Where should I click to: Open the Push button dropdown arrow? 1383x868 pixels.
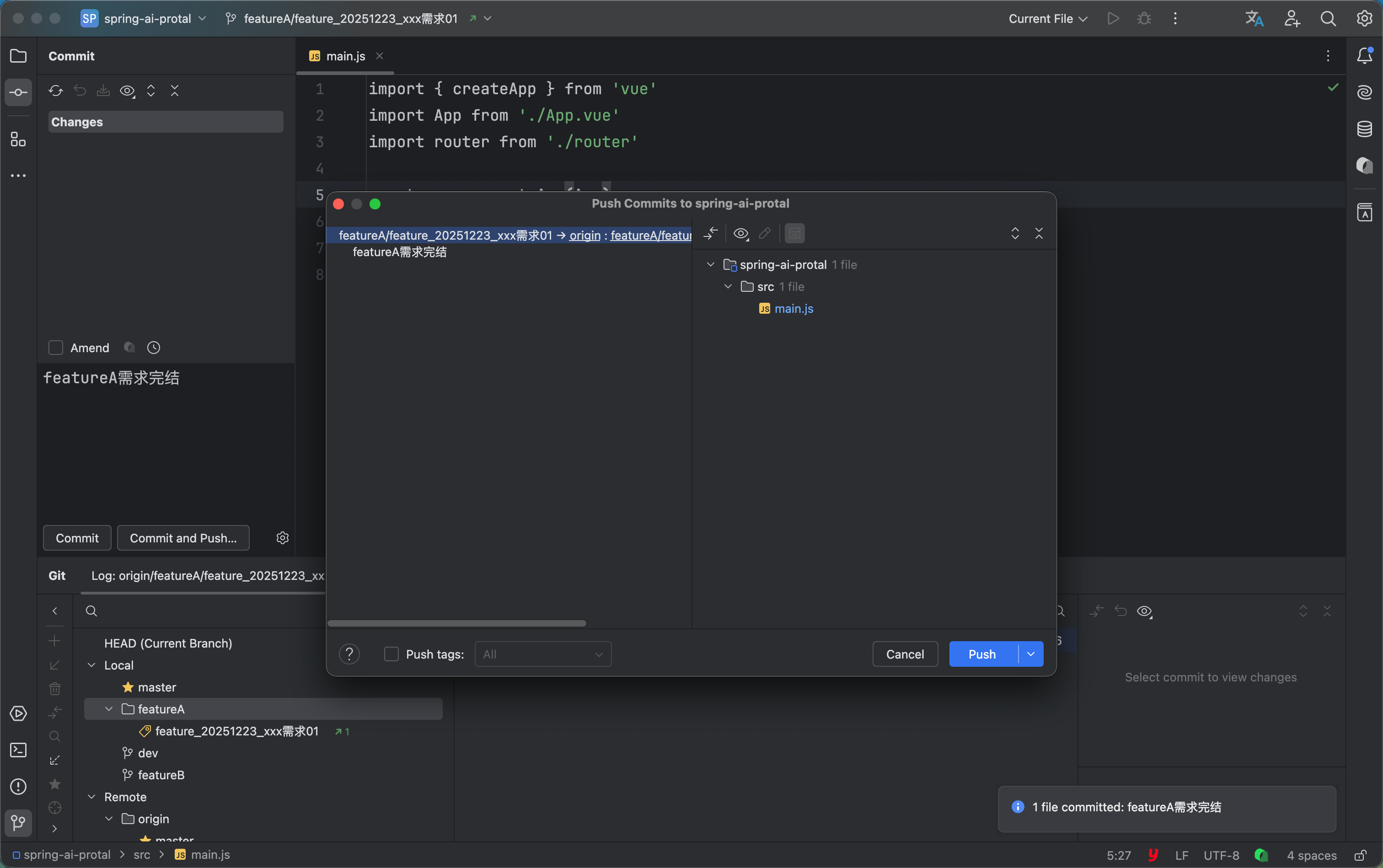tap(1030, 654)
